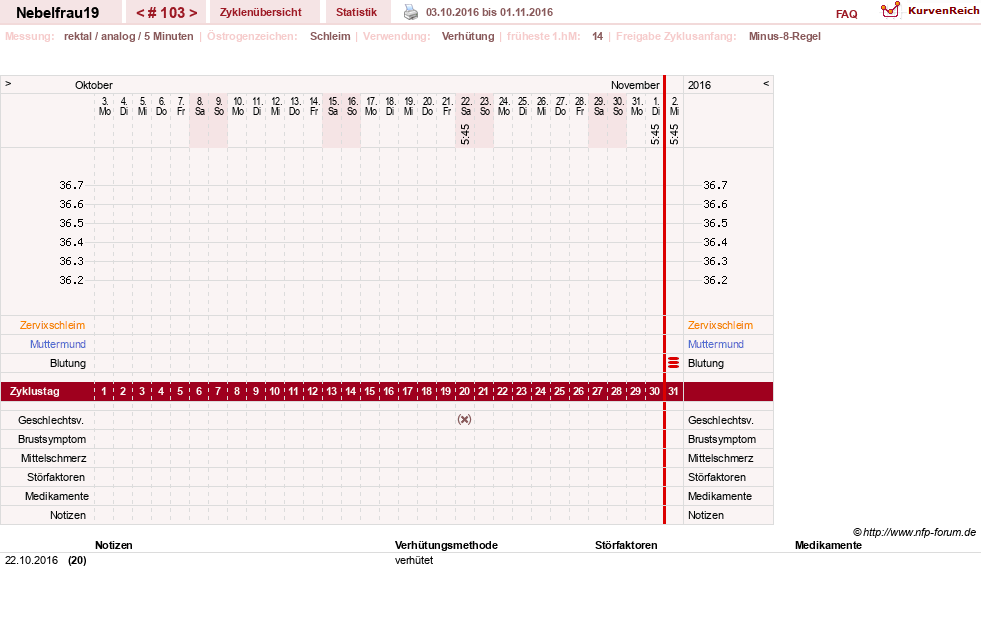Viewport: 981px width, 624px height.
Task: Click the 5:45 time under 22. Sa
Action: tap(465, 134)
